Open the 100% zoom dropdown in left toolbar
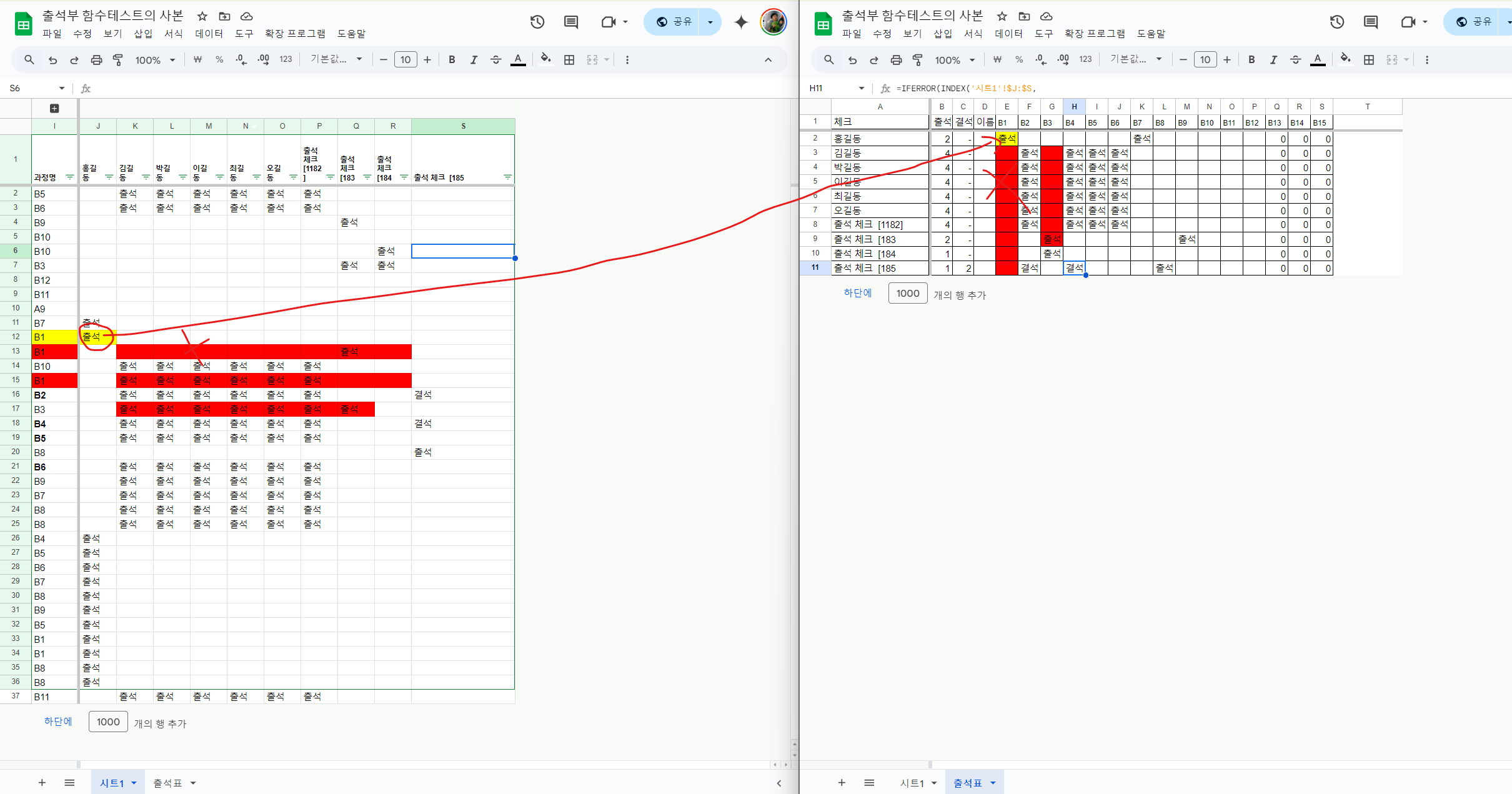Image resolution: width=1512 pixels, height=794 pixels. (x=155, y=60)
